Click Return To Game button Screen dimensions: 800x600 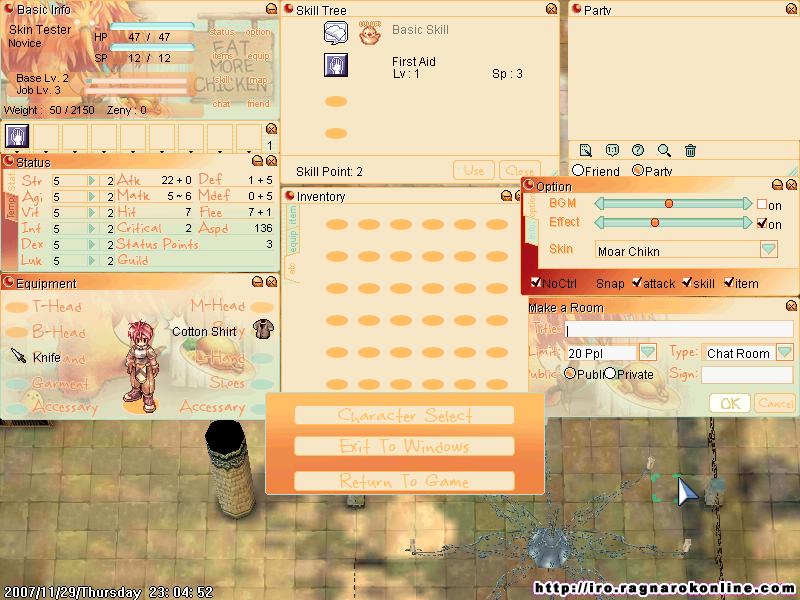[x=404, y=481]
